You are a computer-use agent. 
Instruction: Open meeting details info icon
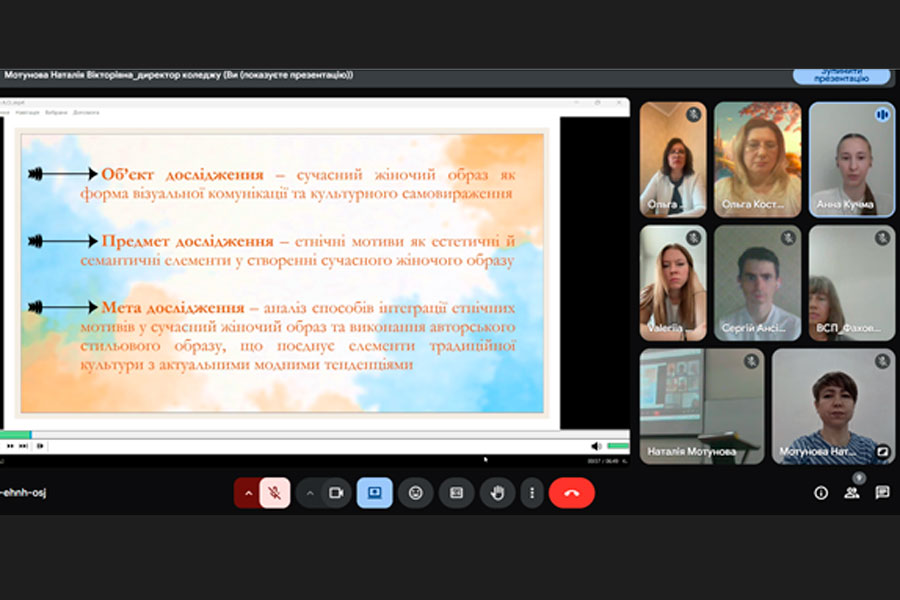pyautogui.click(x=821, y=493)
